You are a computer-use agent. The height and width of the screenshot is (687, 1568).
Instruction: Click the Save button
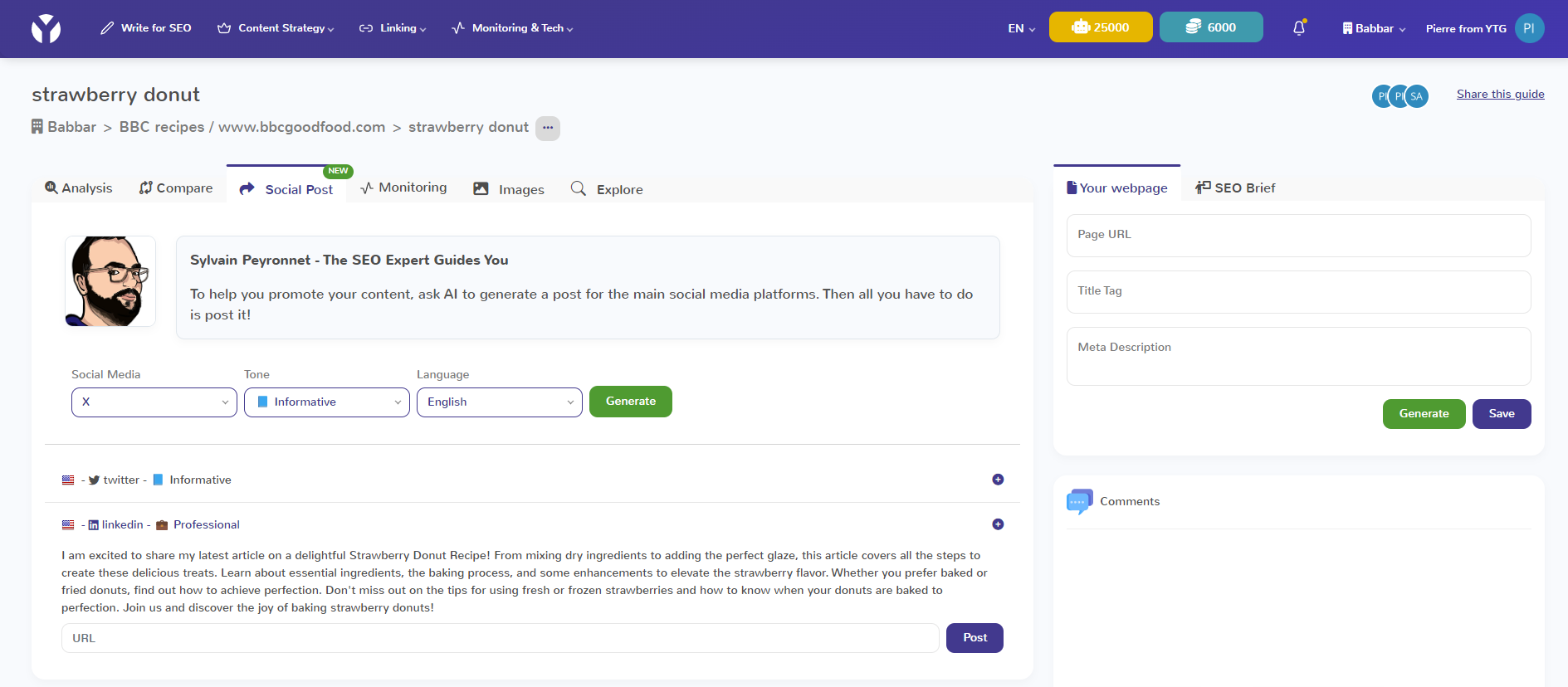[1502, 414]
